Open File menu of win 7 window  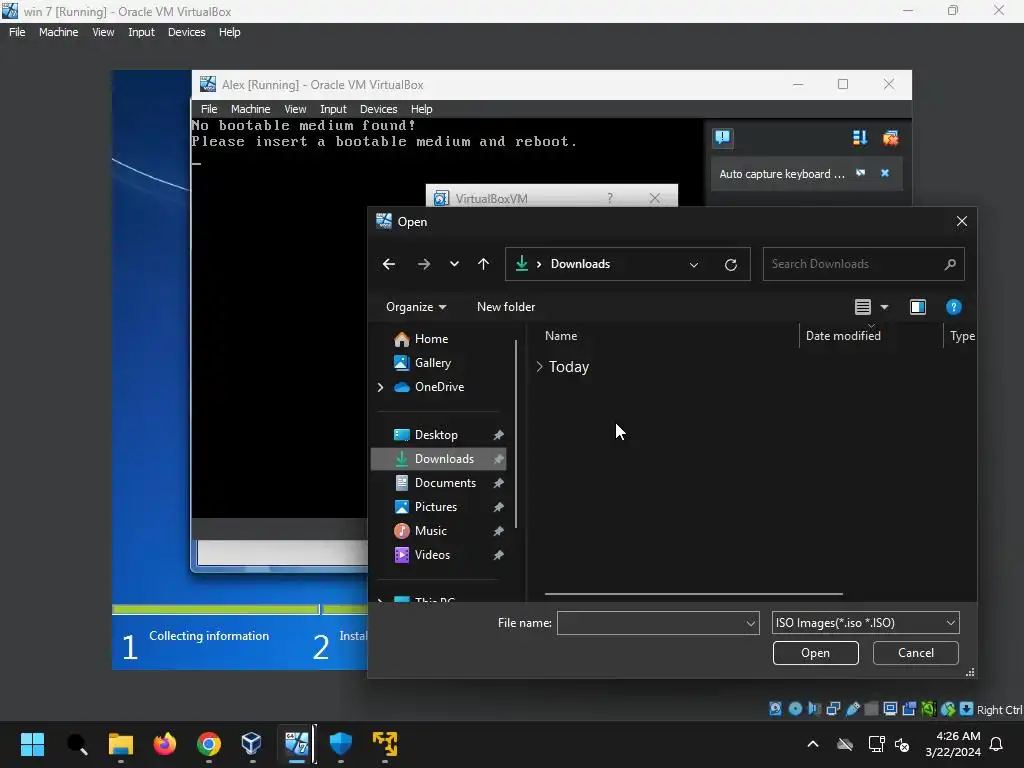coord(17,32)
